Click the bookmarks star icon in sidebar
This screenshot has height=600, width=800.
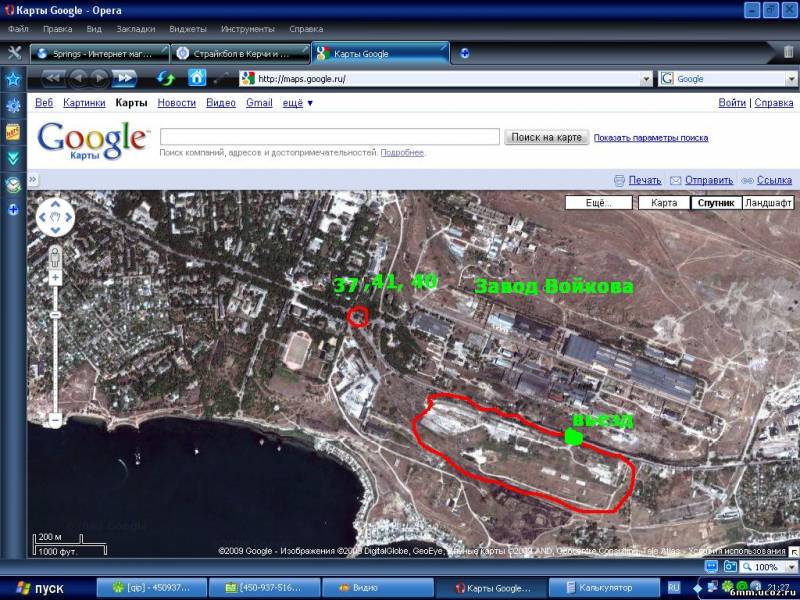click(13, 79)
